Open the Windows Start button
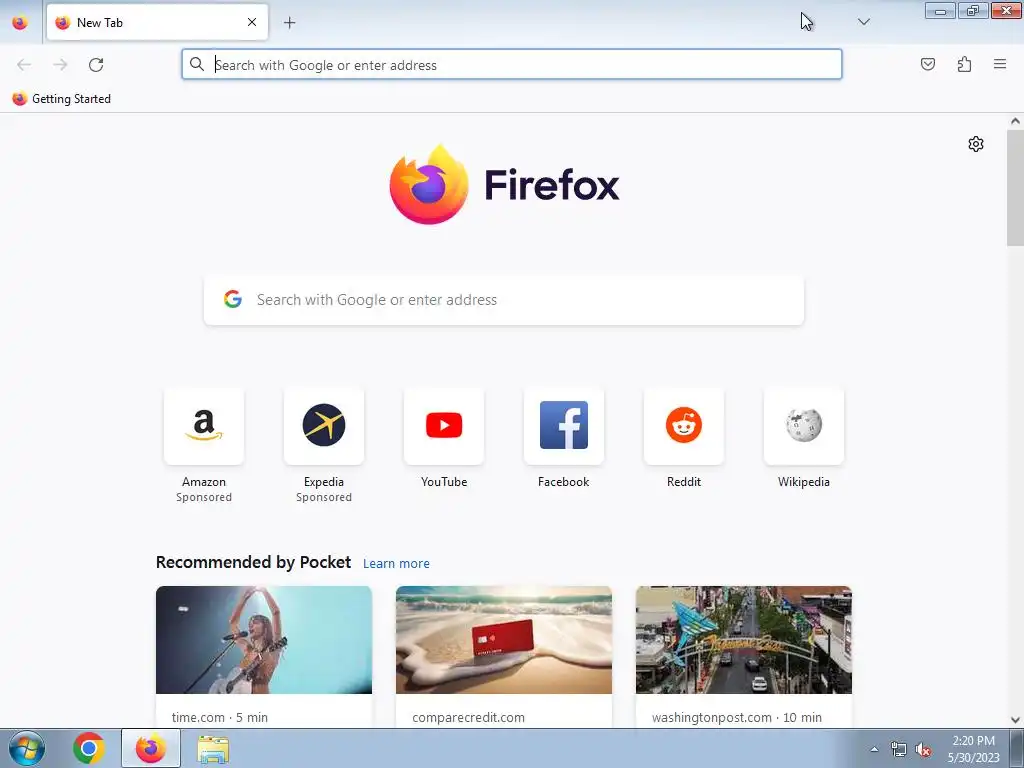1024x768 pixels. point(27,748)
